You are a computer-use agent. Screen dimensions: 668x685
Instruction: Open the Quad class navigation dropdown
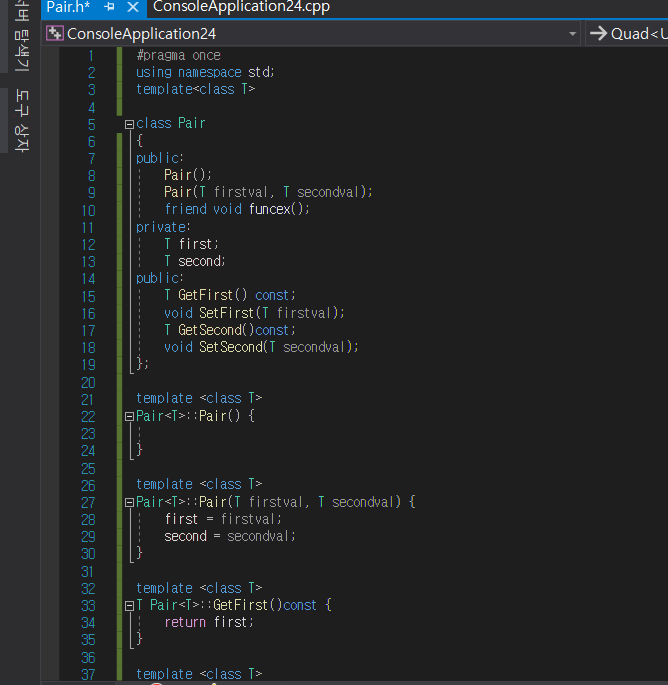point(628,34)
